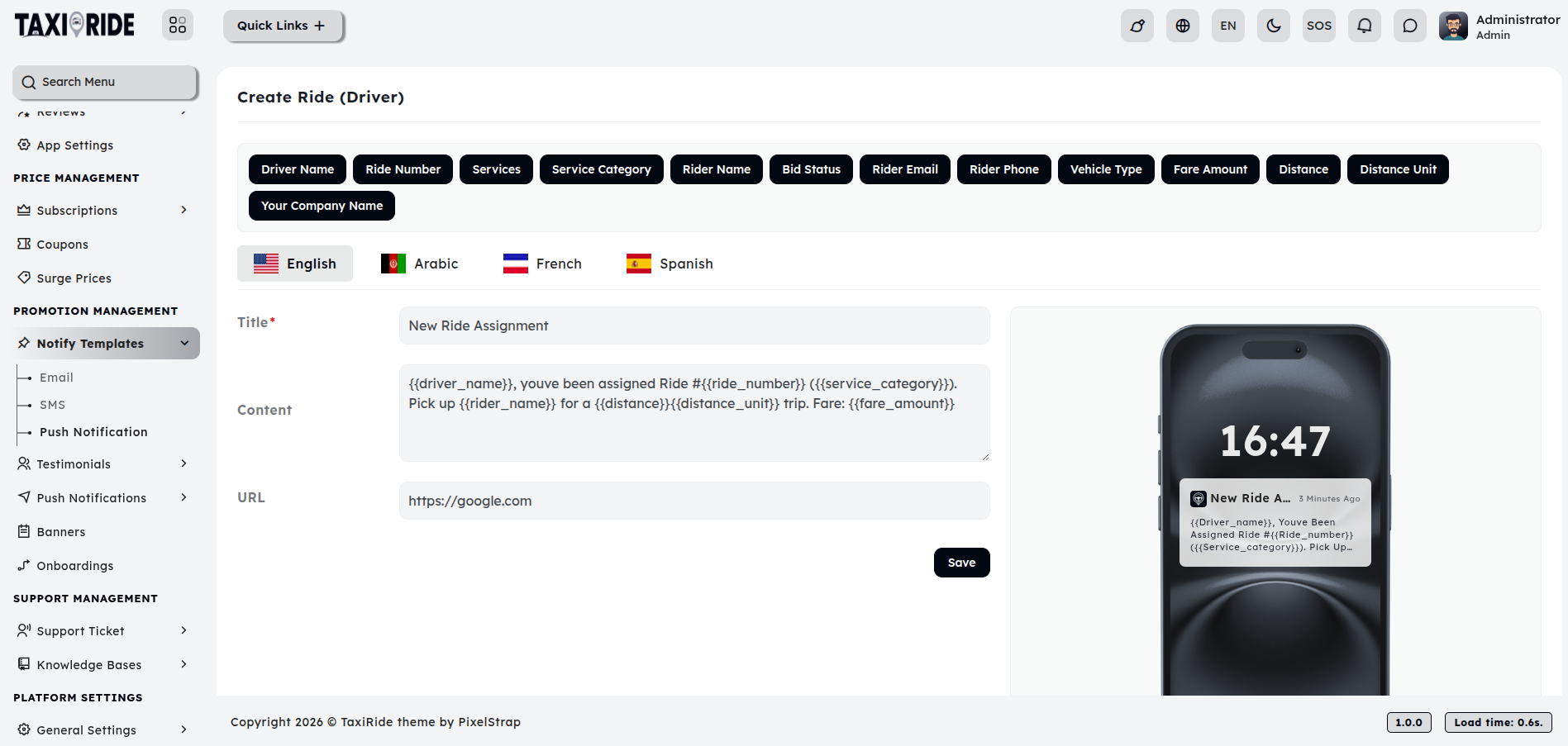Image resolution: width=1568 pixels, height=746 pixels.
Task: Expand the Subscriptions menu
Action: (105, 210)
